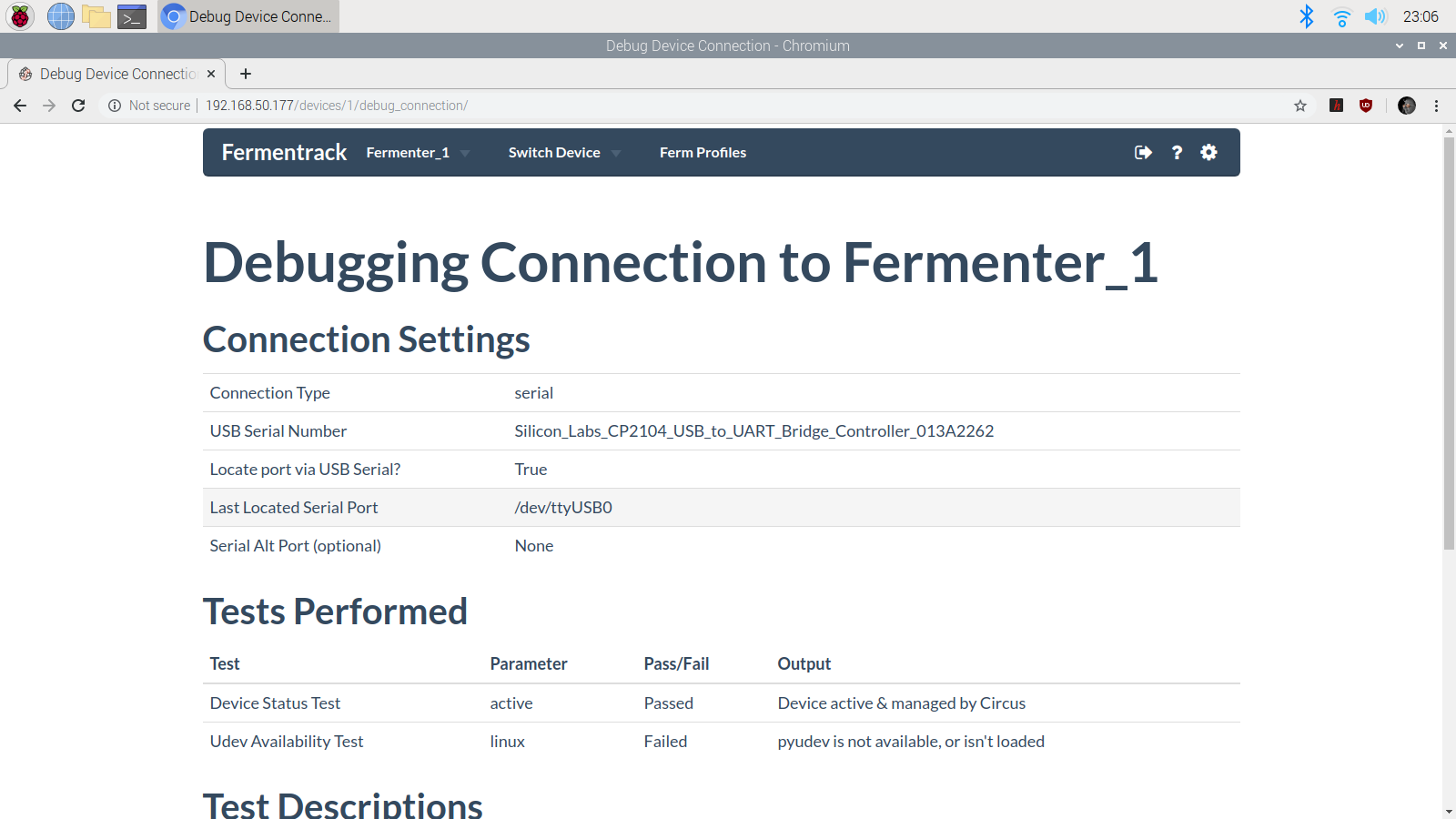
Task: Open the Raspberry Pi main menu
Action: (x=20, y=16)
